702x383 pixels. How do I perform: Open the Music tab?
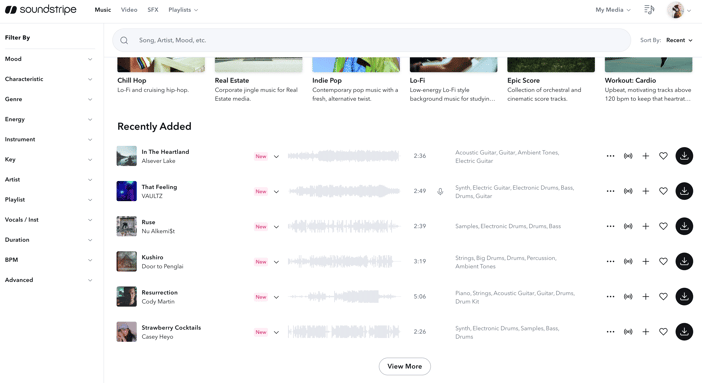click(103, 10)
